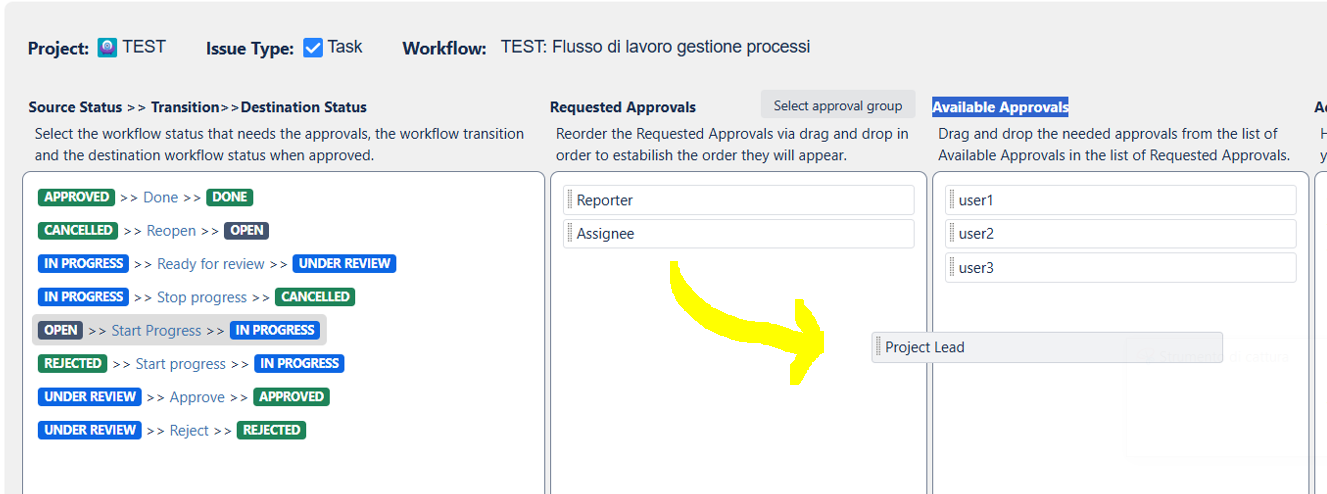Click the CANCELLED source status badge

pyautogui.click(x=78, y=230)
